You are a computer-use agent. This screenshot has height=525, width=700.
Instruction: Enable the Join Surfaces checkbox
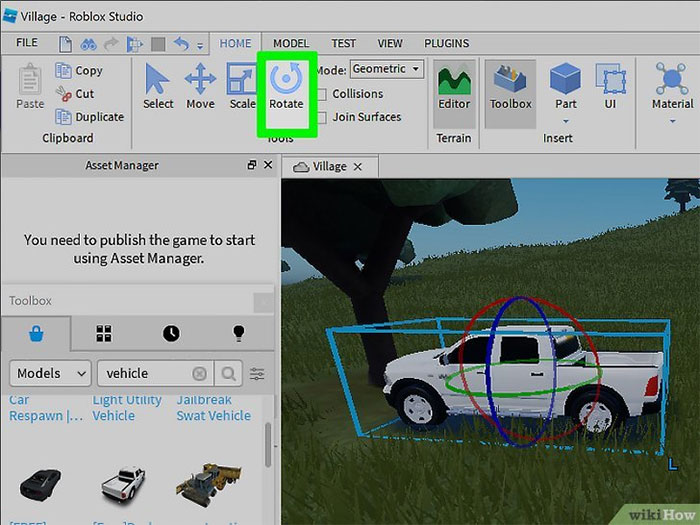pos(323,117)
